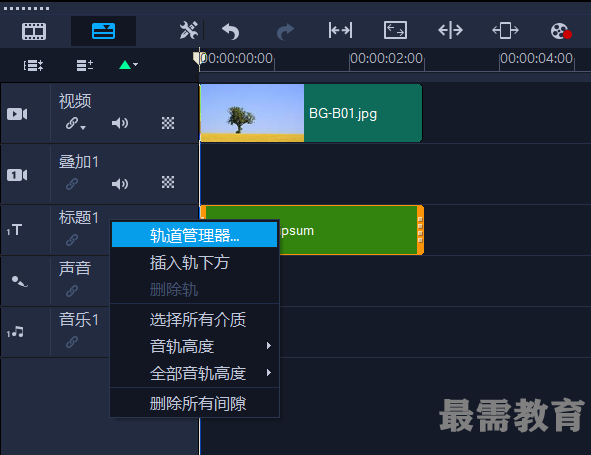Click the 00:00:02:00 ruler mark
This screenshot has height=455, width=591.
click(386, 58)
